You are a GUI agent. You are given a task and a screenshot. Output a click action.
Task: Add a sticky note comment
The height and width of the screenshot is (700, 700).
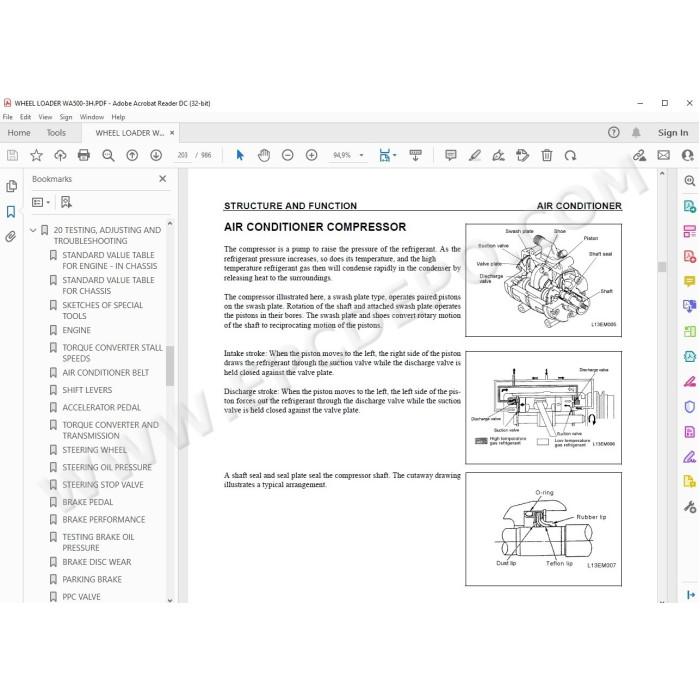451,155
